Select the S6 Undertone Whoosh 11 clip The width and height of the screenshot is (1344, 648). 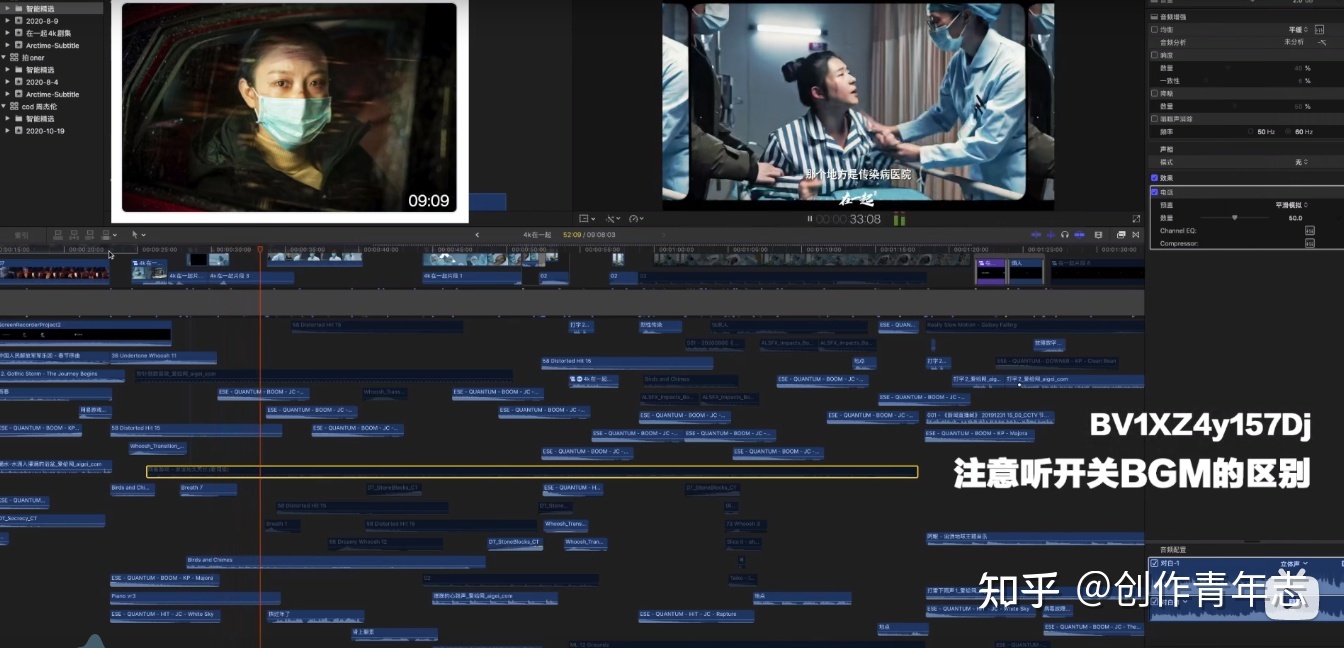(x=163, y=356)
